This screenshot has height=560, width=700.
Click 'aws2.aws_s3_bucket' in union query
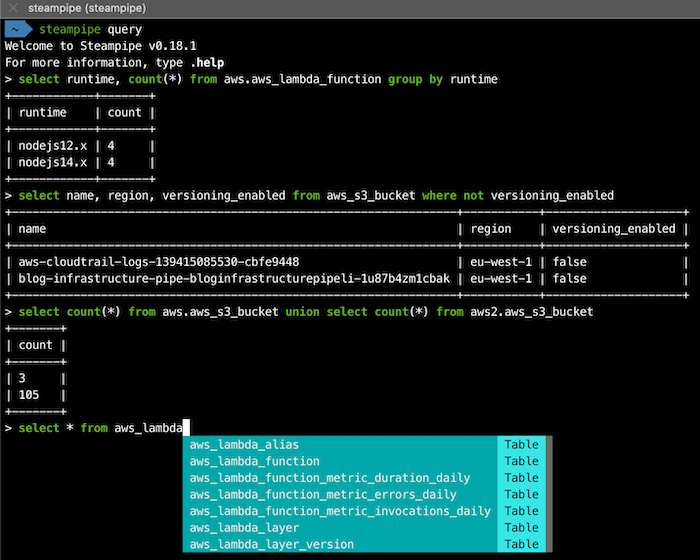coord(532,312)
